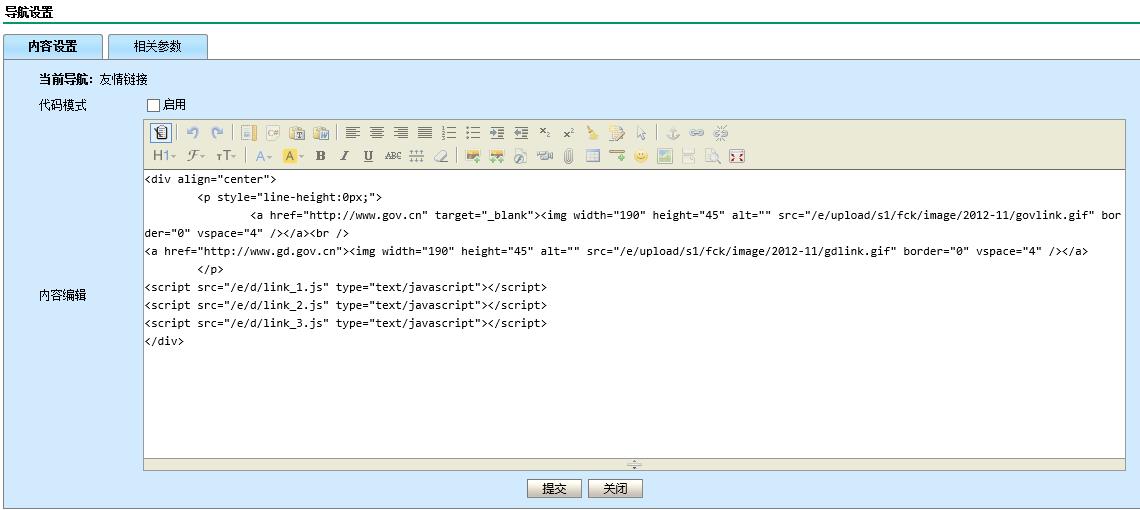Click the batch image upload icon

pyautogui.click(x=497, y=156)
